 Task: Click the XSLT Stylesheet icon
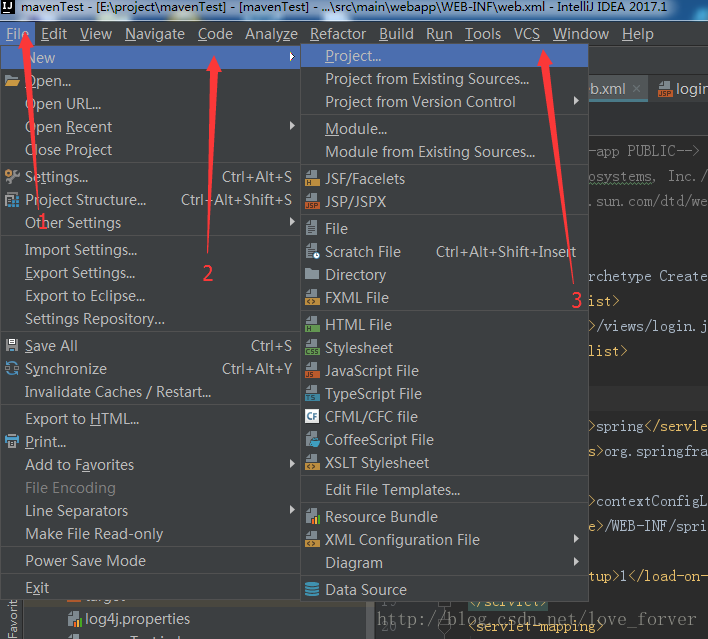click(312, 462)
